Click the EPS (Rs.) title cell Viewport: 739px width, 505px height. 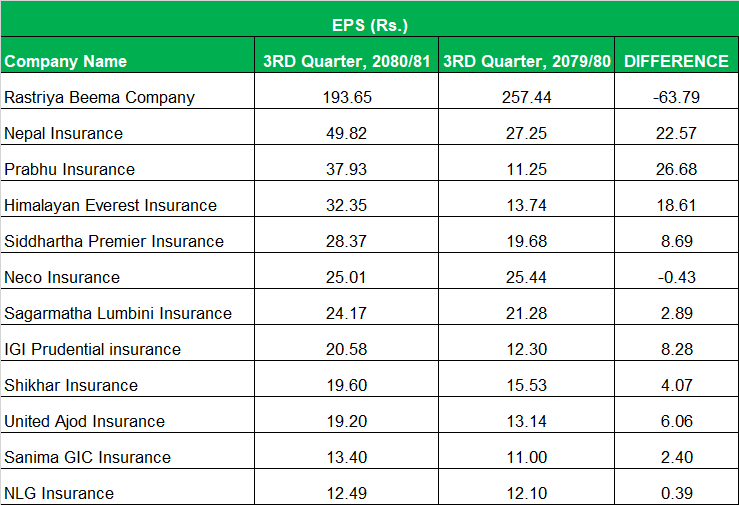[x=369, y=19]
